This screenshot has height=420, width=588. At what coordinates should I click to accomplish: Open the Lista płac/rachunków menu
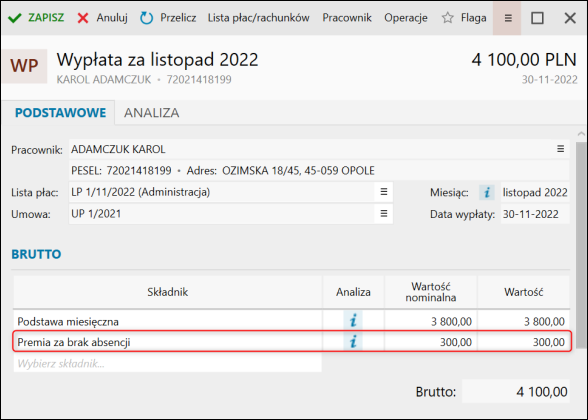click(259, 18)
